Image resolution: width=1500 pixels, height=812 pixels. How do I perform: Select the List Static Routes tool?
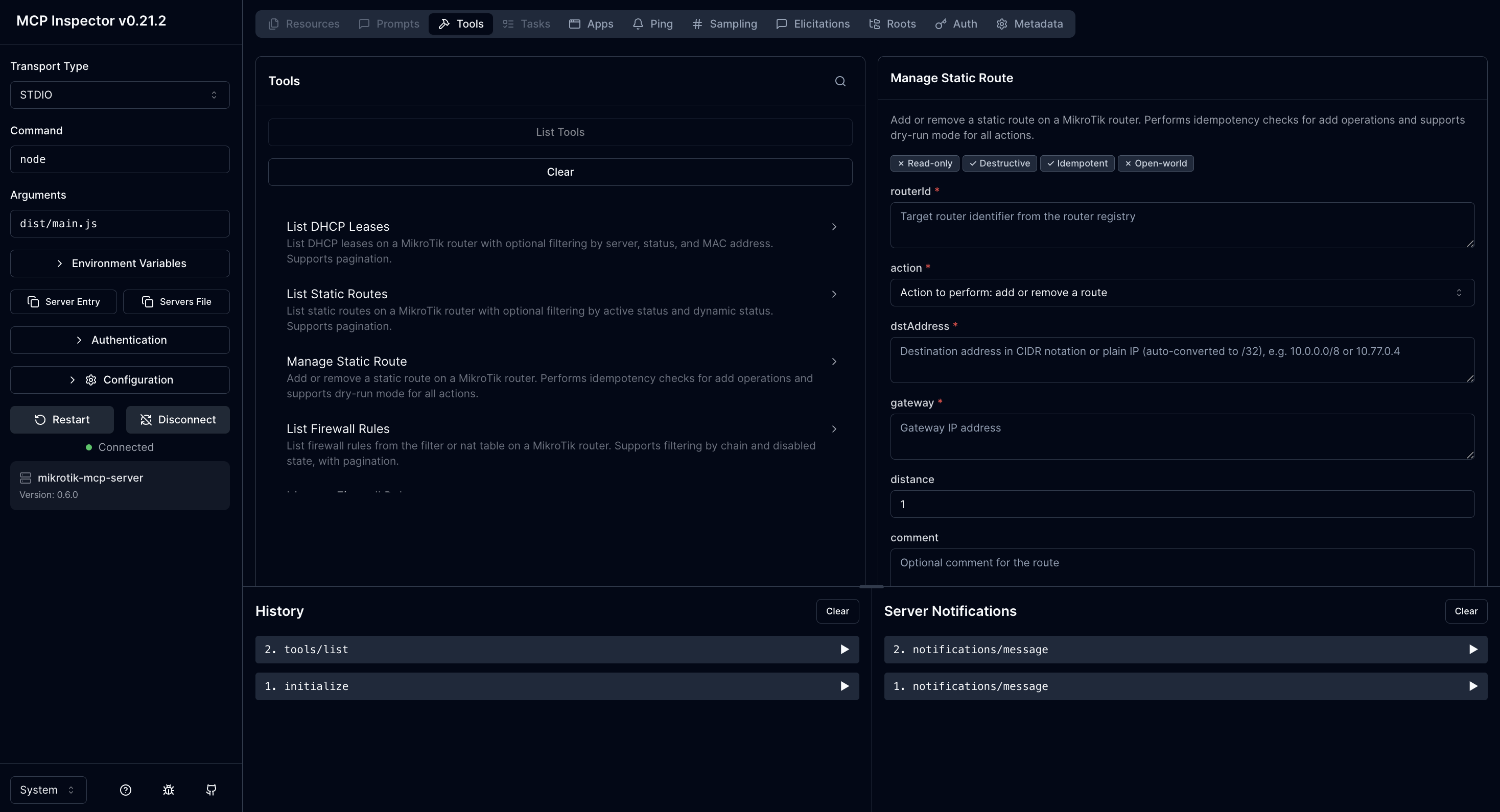tap(560, 309)
